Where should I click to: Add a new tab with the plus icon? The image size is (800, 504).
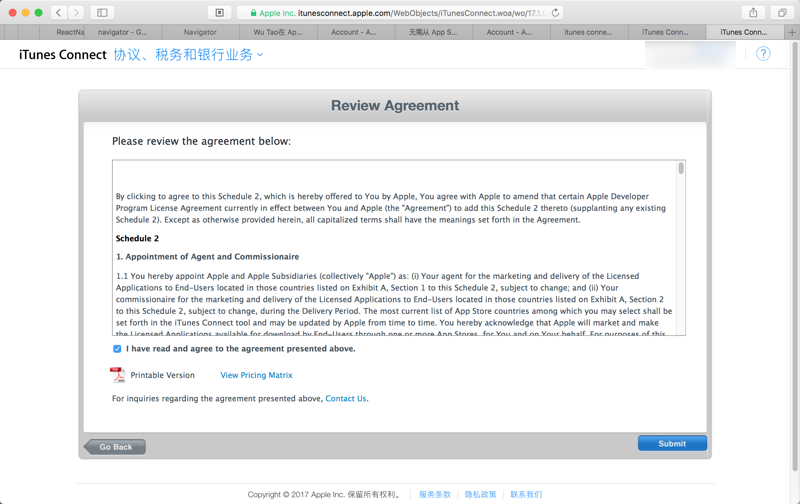coord(792,32)
